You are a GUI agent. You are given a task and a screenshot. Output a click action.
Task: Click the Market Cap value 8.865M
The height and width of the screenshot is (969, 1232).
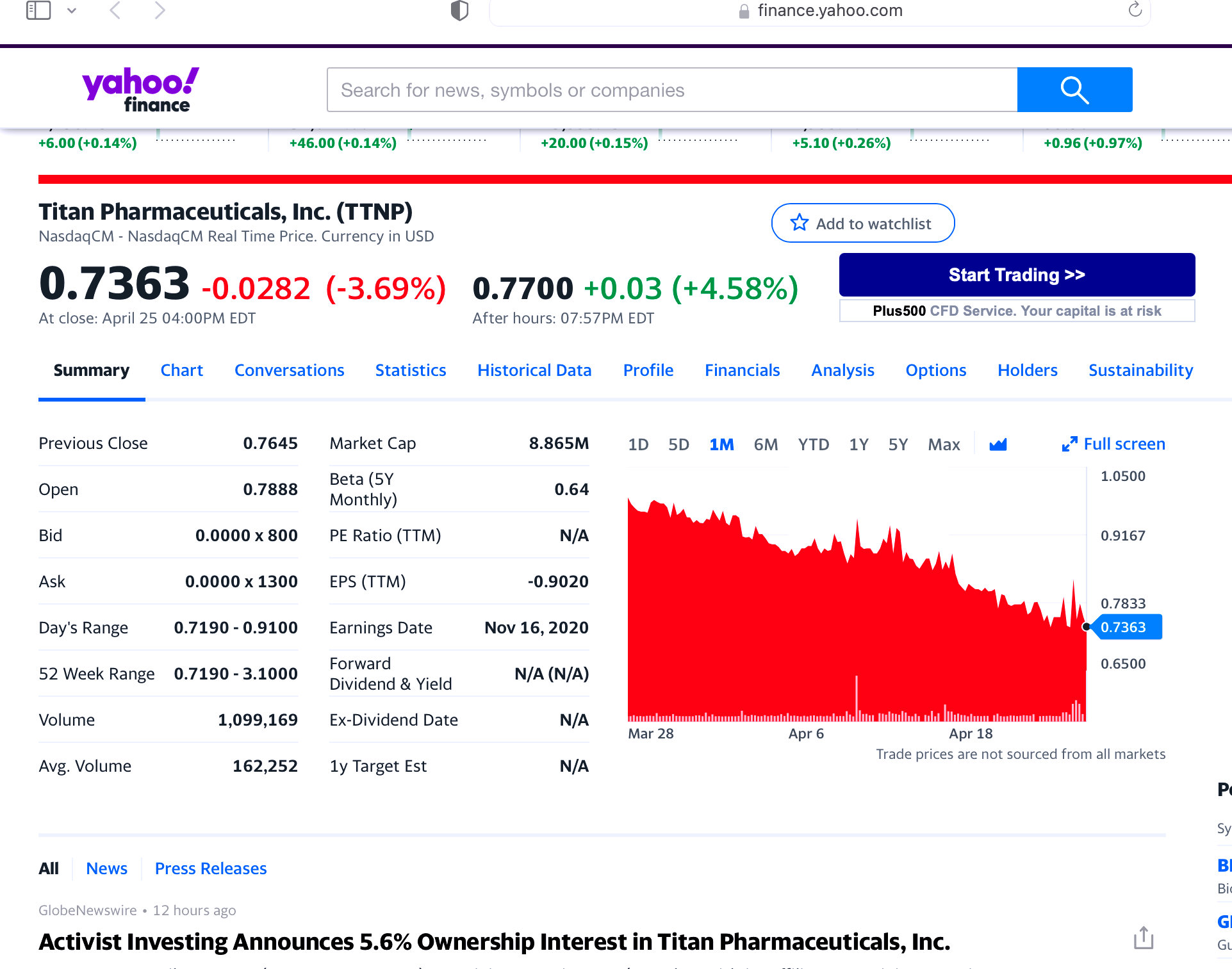559,444
